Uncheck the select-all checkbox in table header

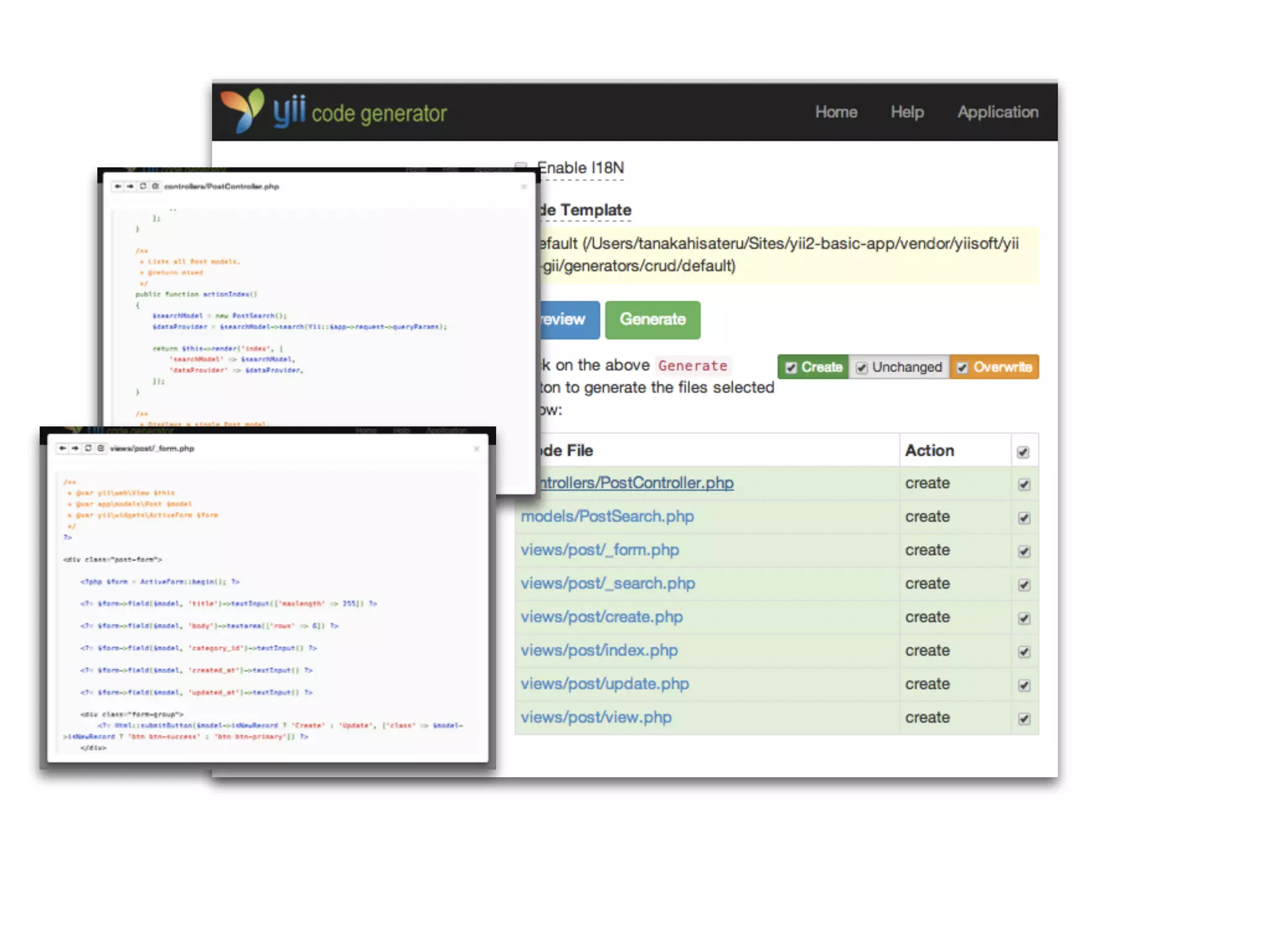tap(1023, 452)
